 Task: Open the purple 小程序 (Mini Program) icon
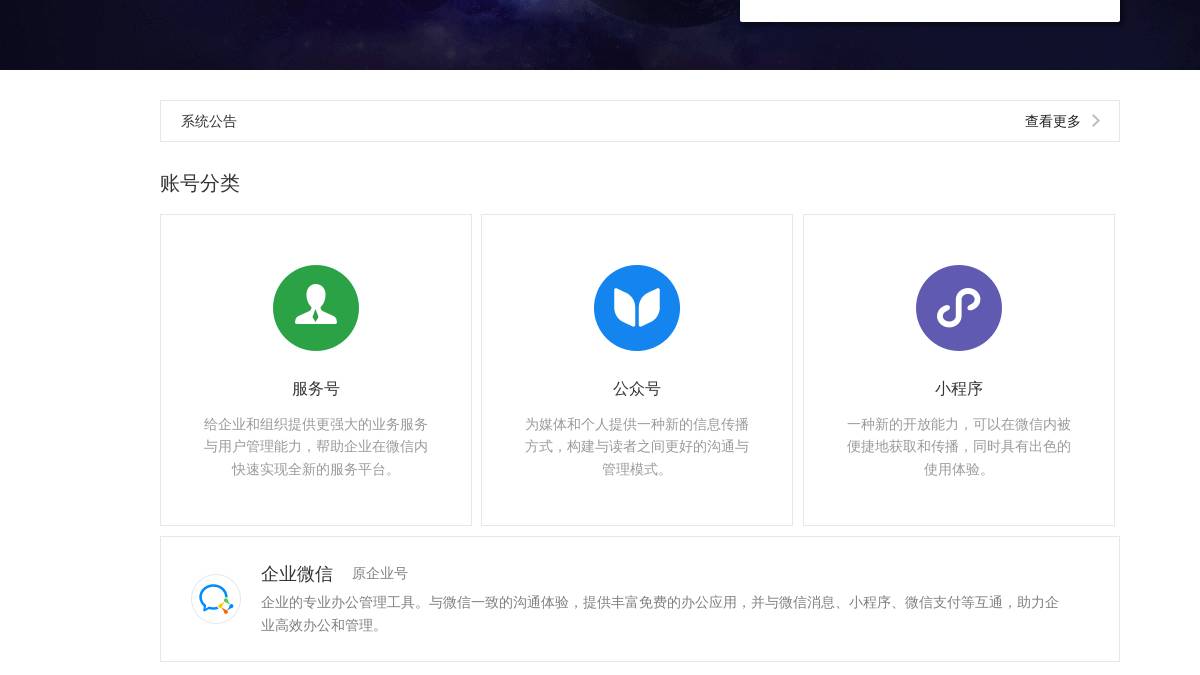(959, 308)
